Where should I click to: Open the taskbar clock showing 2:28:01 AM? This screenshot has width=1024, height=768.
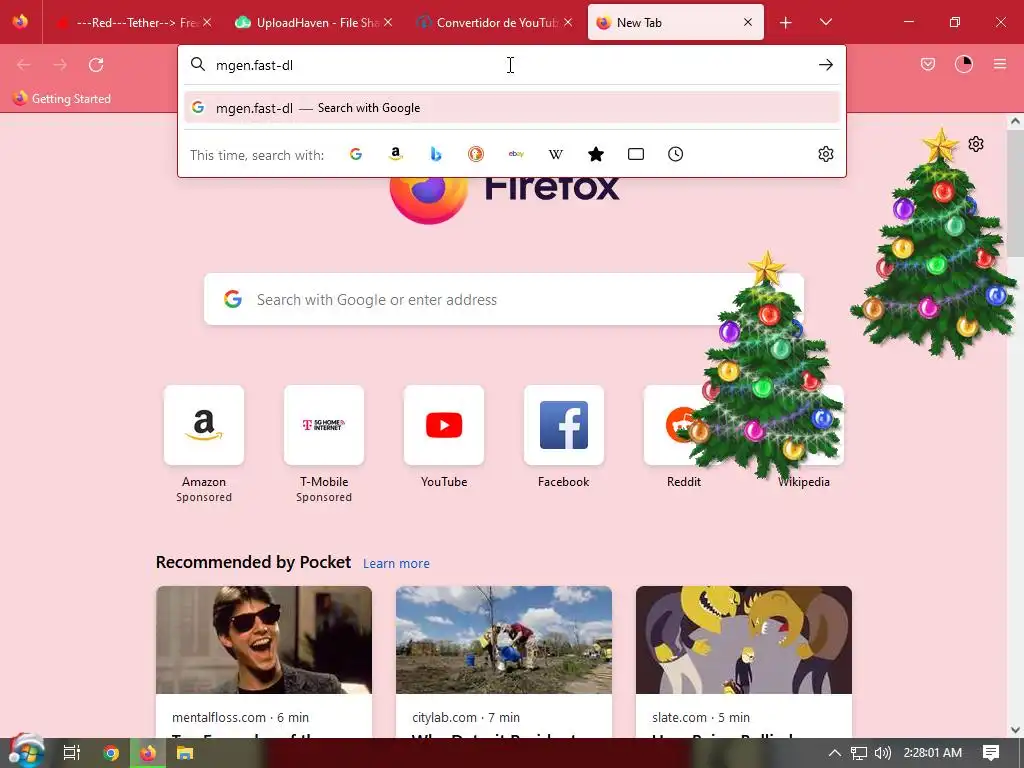click(x=933, y=753)
